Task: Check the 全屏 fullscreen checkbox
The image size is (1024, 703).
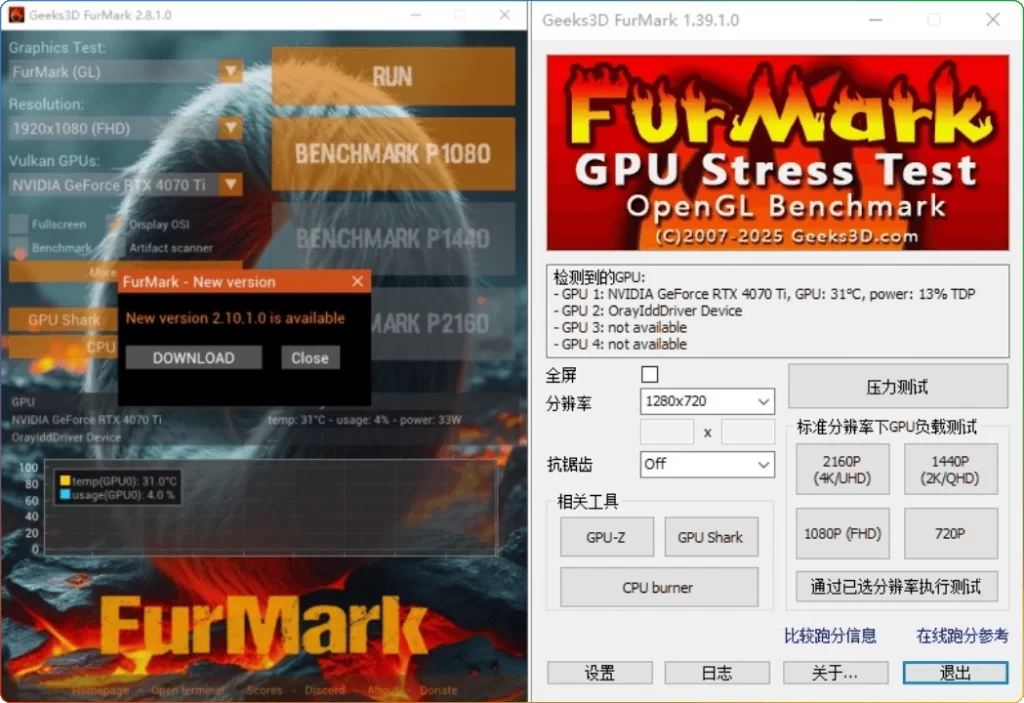Action: (649, 373)
